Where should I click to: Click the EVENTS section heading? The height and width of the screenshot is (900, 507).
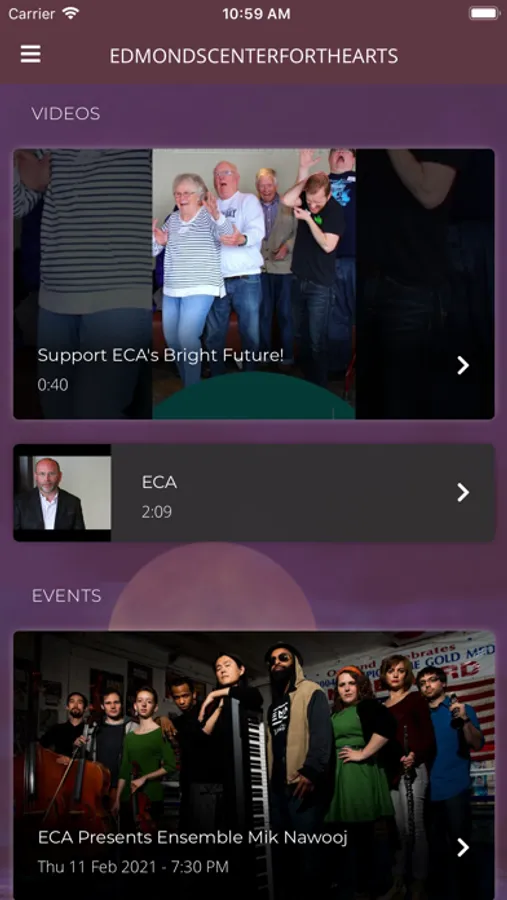tap(67, 596)
